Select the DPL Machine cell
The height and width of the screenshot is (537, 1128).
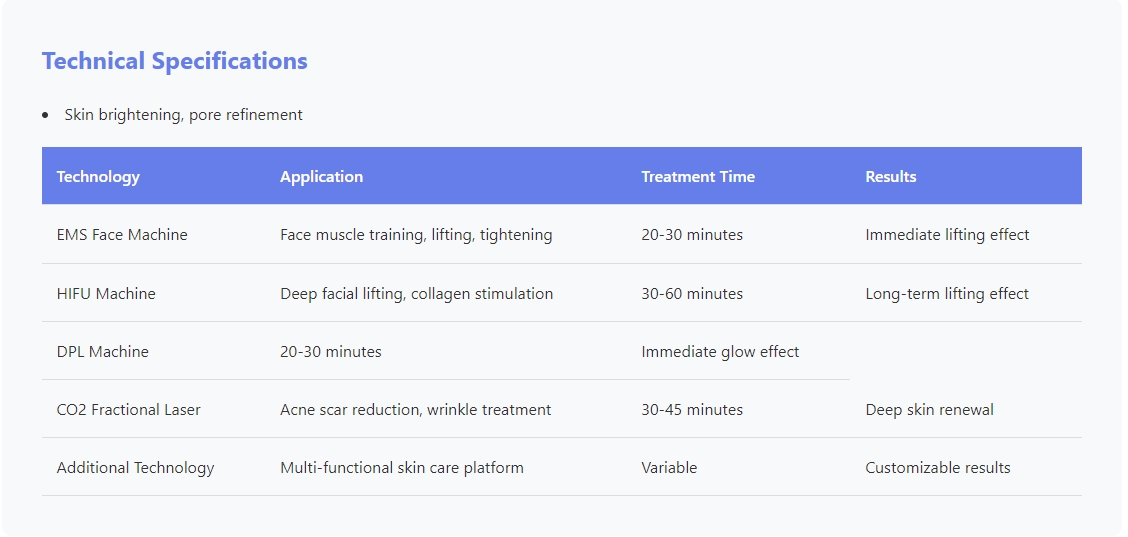tap(102, 352)
